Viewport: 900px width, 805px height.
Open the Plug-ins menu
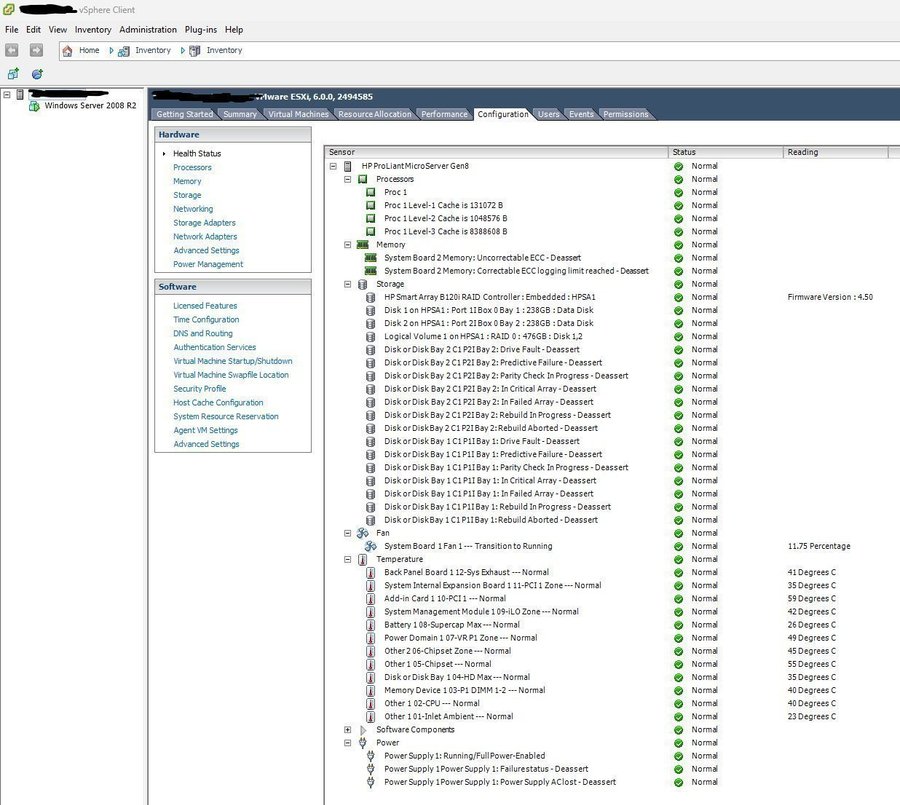click(201, 30)
